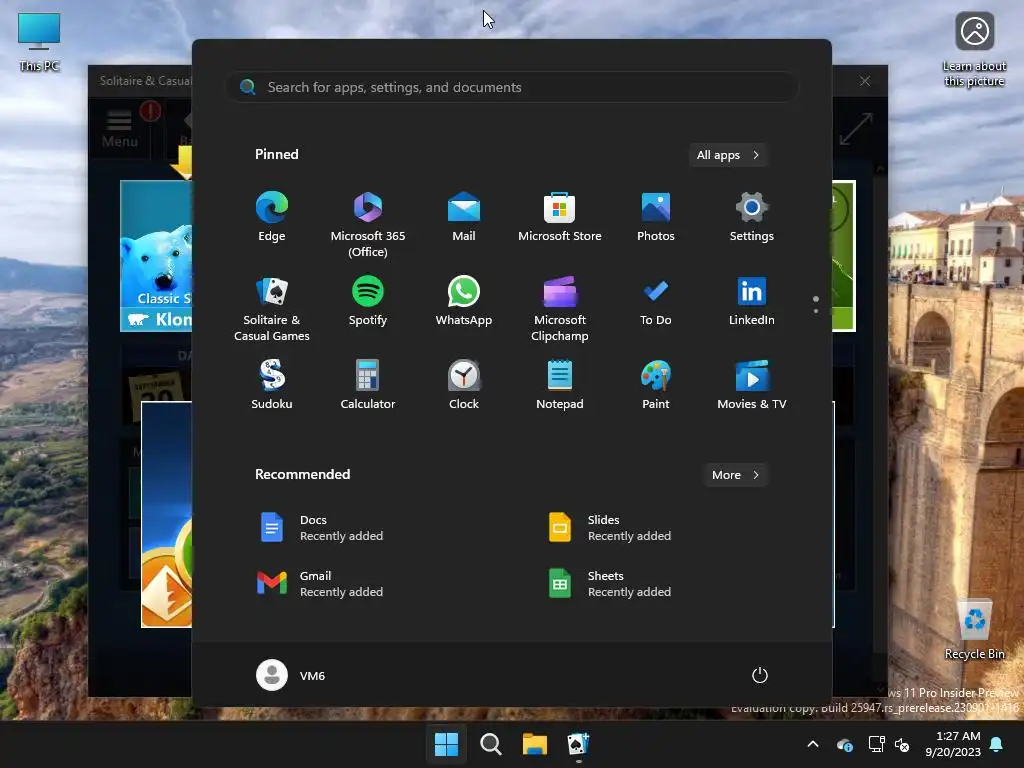The image size is (1024, 768).
Task: Open clock and date 1:27 AM
Action: [x=953, y=744]
